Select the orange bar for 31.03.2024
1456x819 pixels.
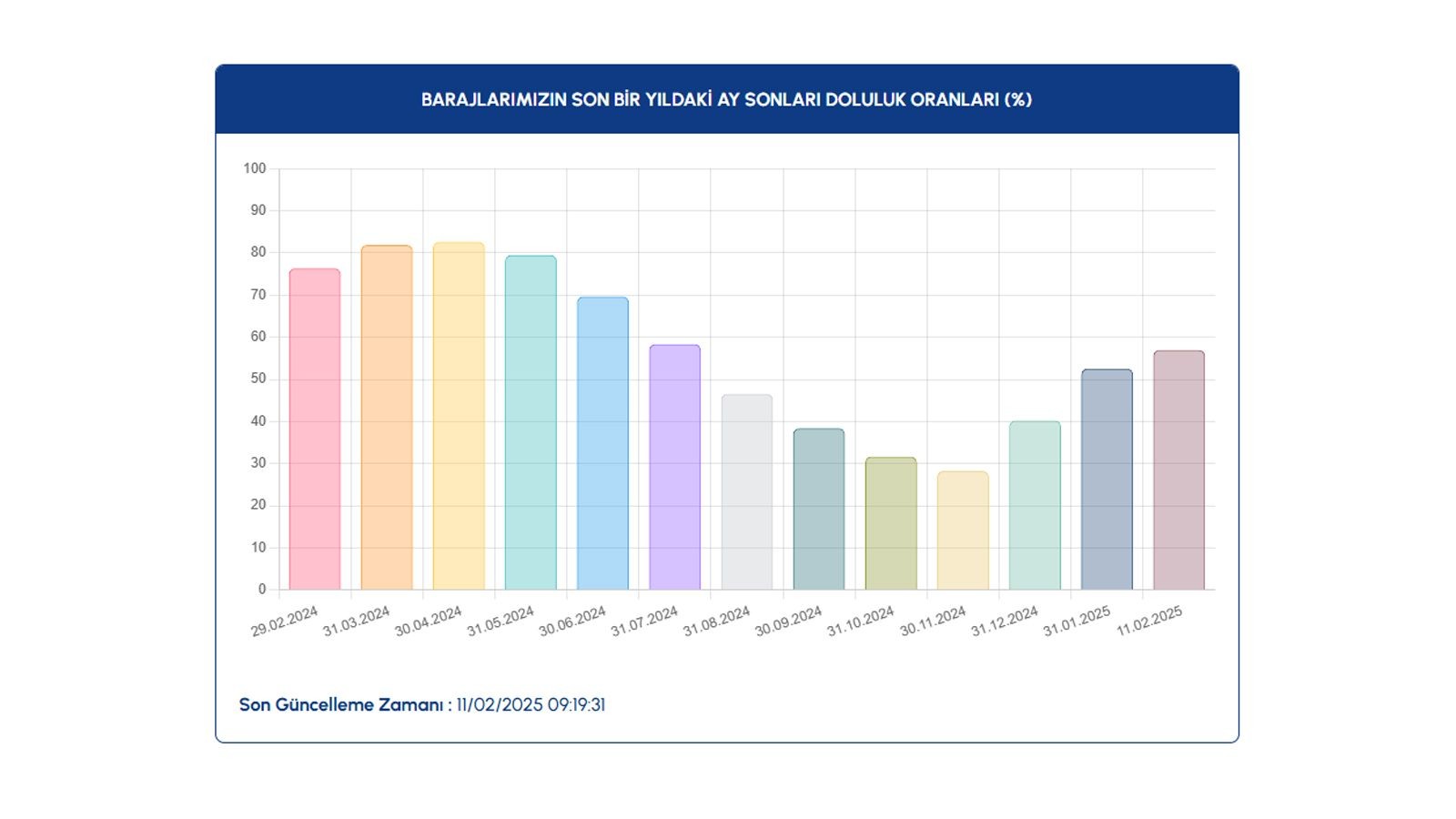point(387,417)
